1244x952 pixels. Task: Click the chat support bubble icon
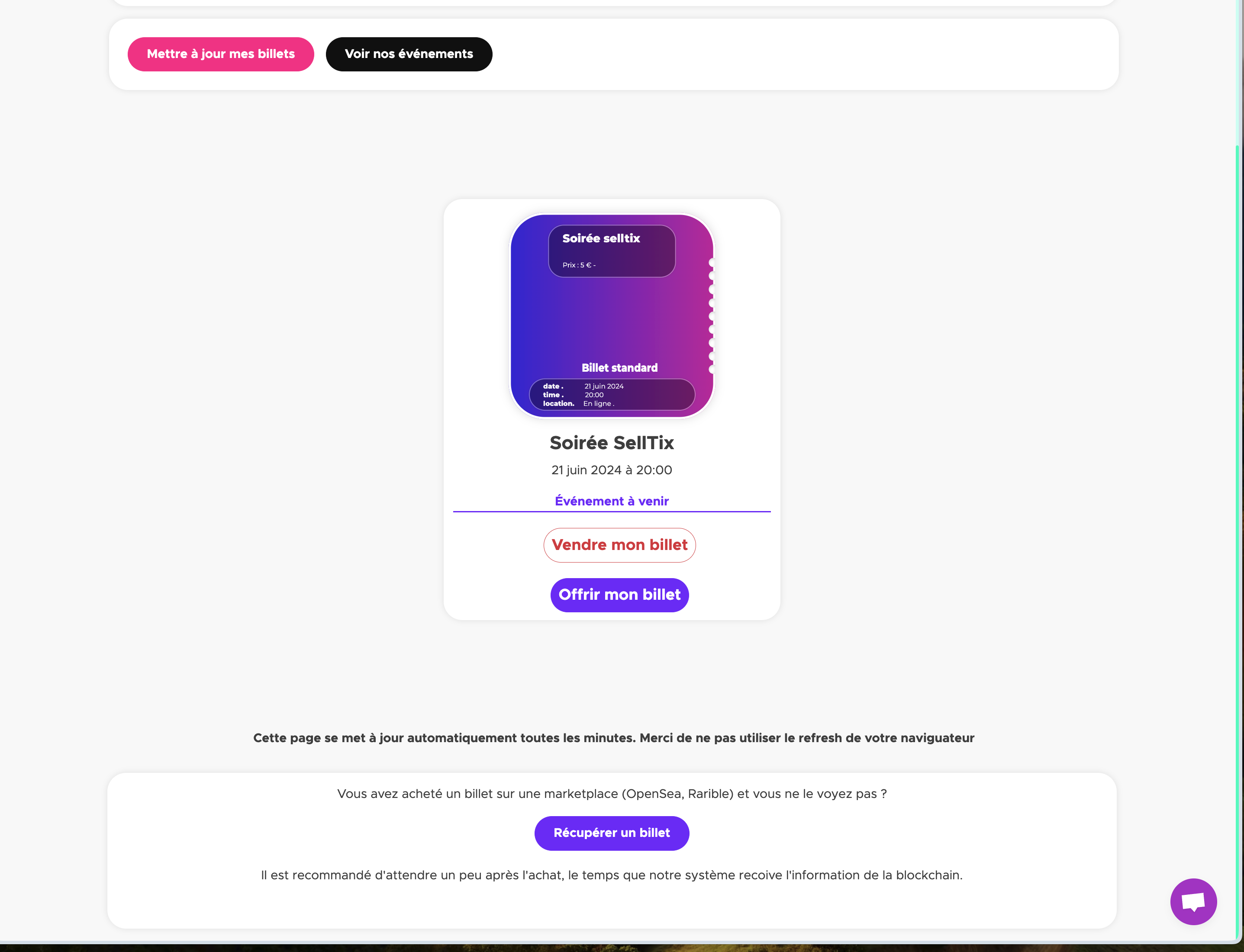pos(1193,901)
